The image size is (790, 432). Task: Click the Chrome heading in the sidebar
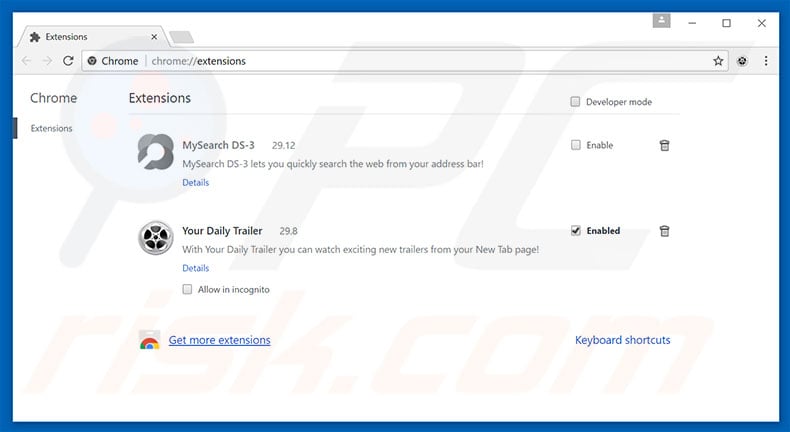point(53,98)
